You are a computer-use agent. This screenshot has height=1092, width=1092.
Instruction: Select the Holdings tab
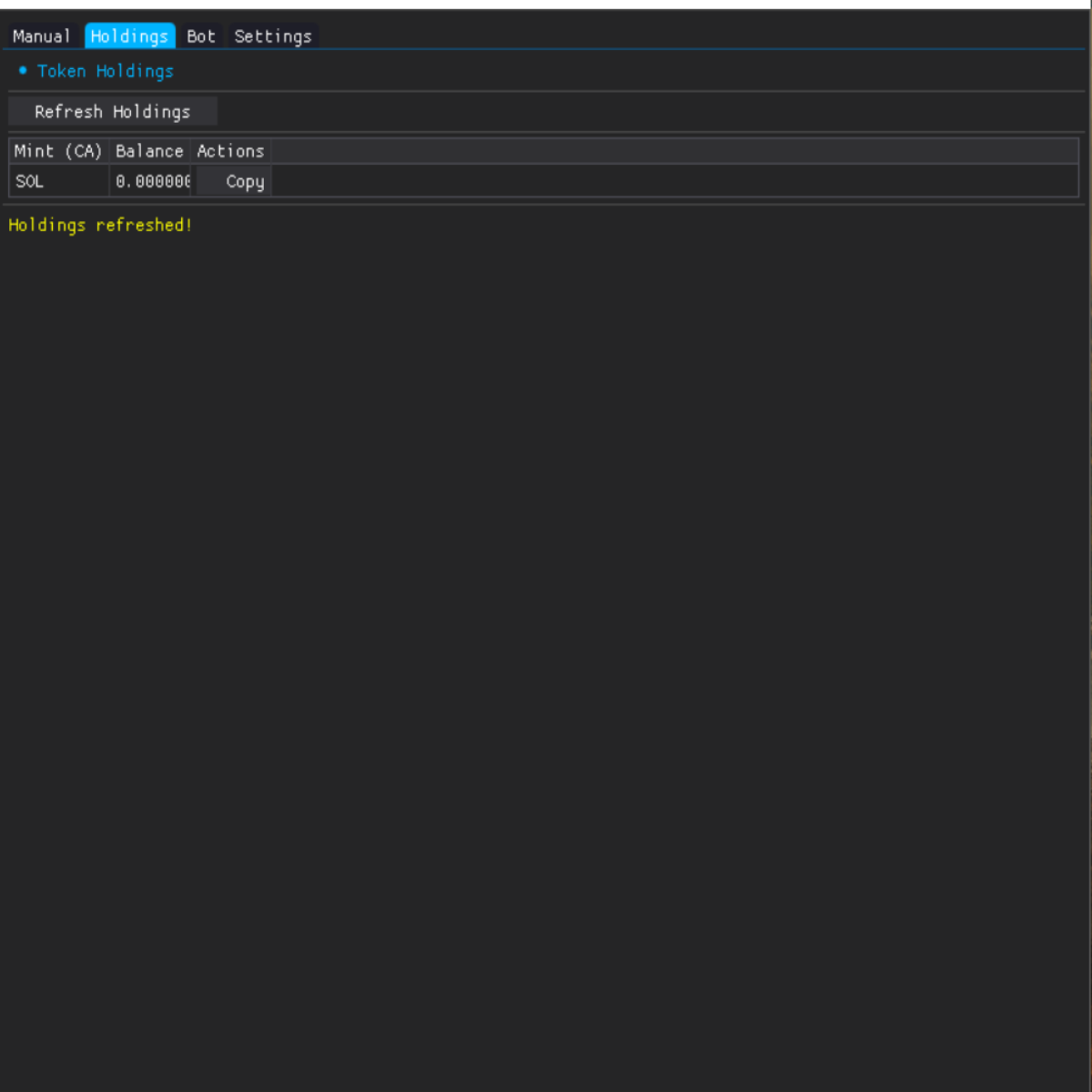pyautogui.click(x=129, y=36)
